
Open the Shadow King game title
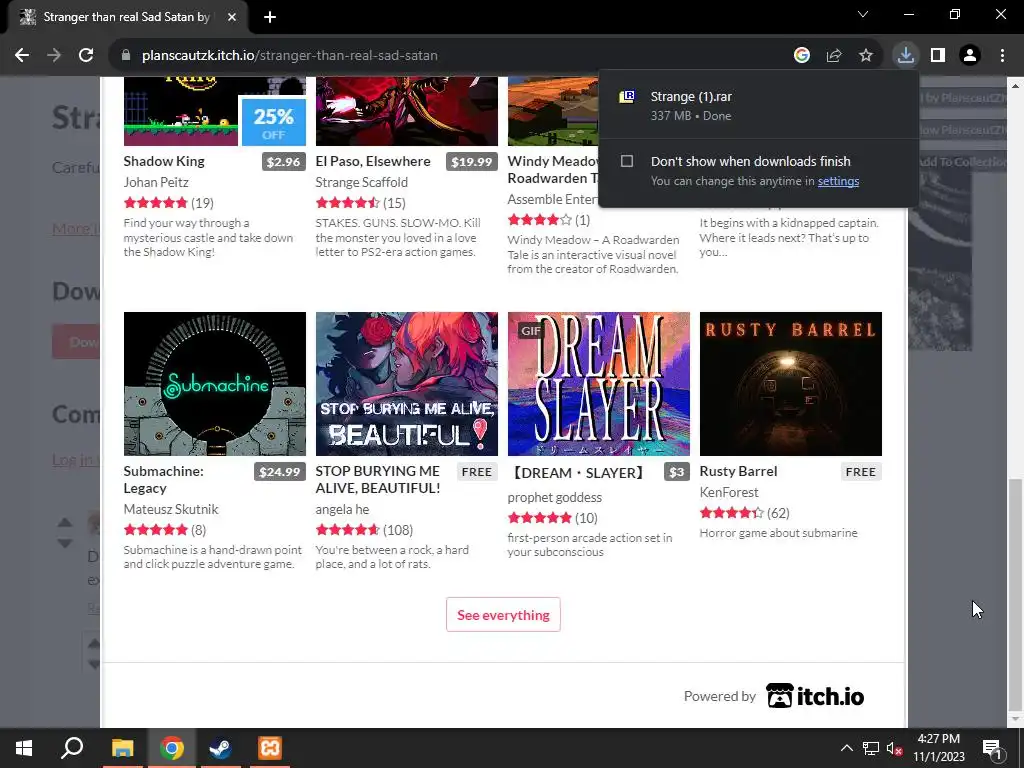coord(164,161)
